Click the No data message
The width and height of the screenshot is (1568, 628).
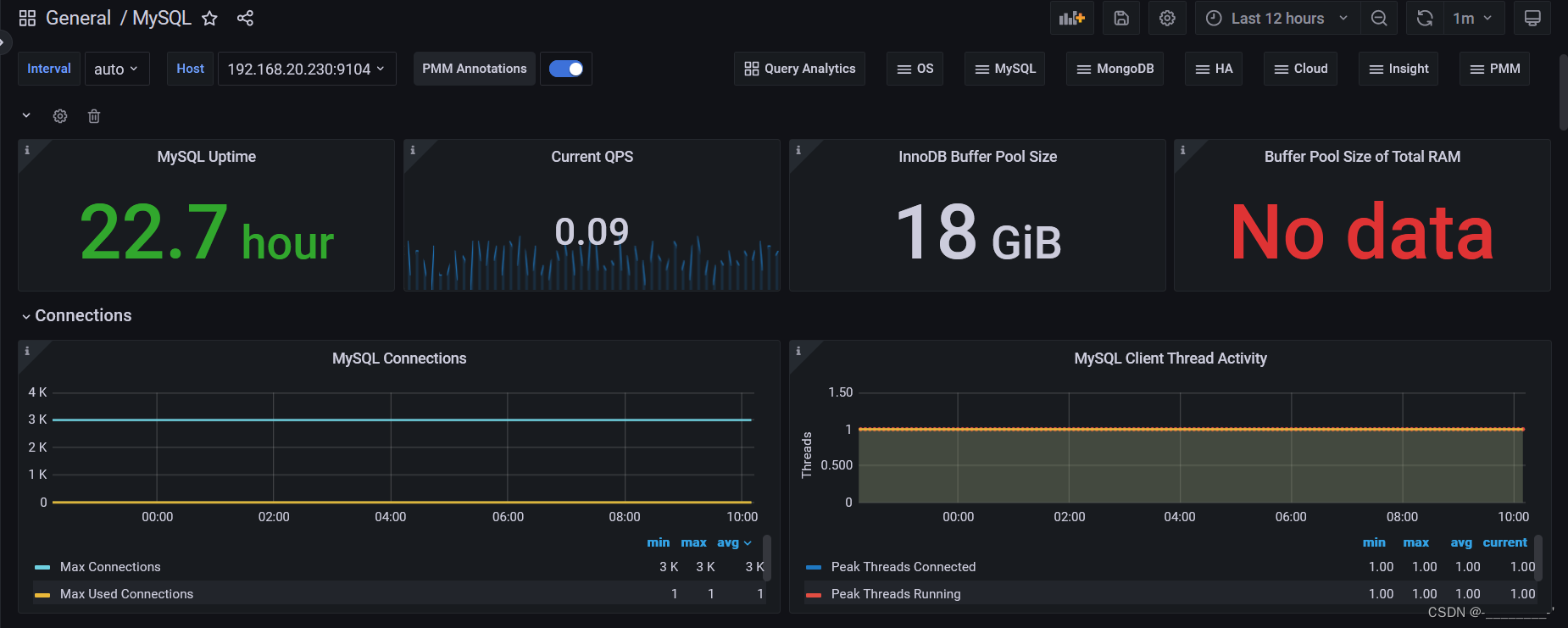(1362, 233)
